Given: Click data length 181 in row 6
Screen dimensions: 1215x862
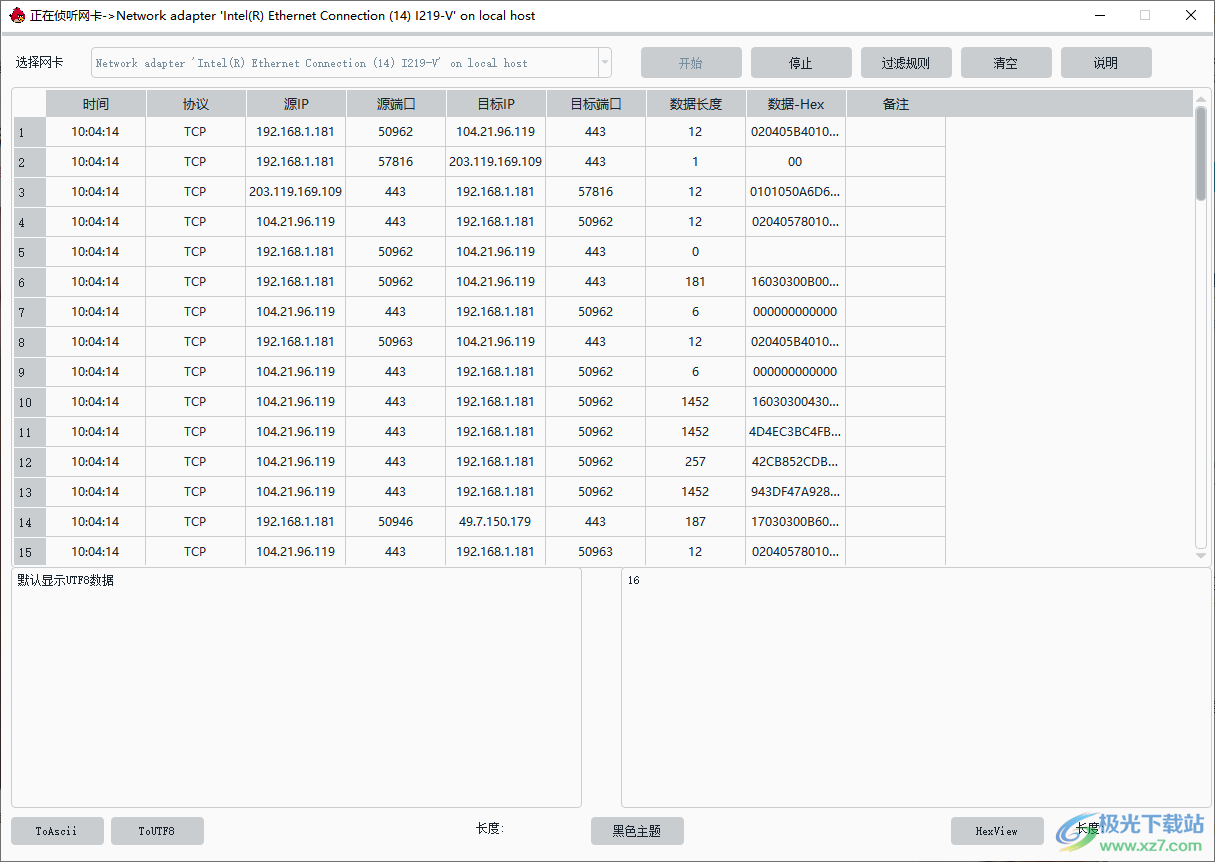Looking at the screenshot, I should (x=696, y=282).
